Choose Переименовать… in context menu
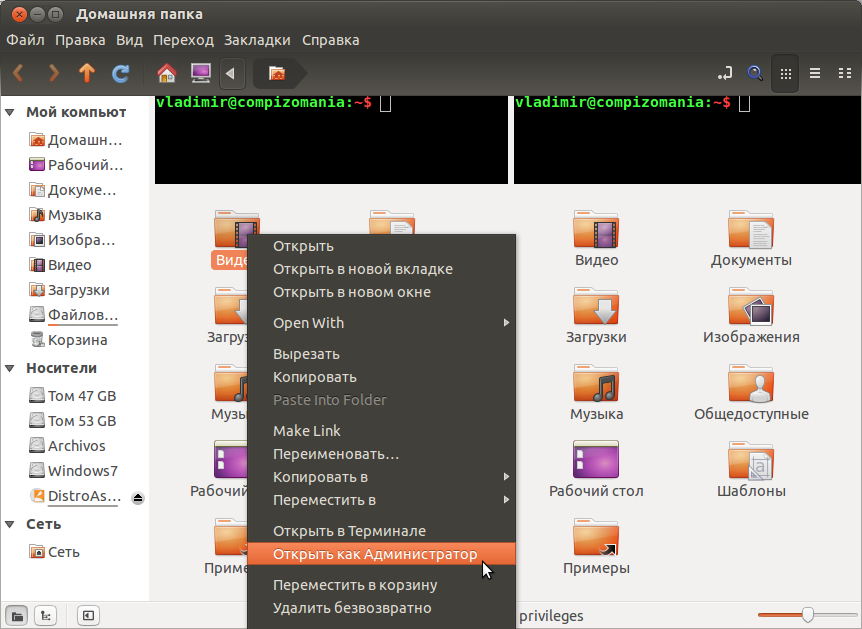Screen dimensions: 862x629 point(382,454)
